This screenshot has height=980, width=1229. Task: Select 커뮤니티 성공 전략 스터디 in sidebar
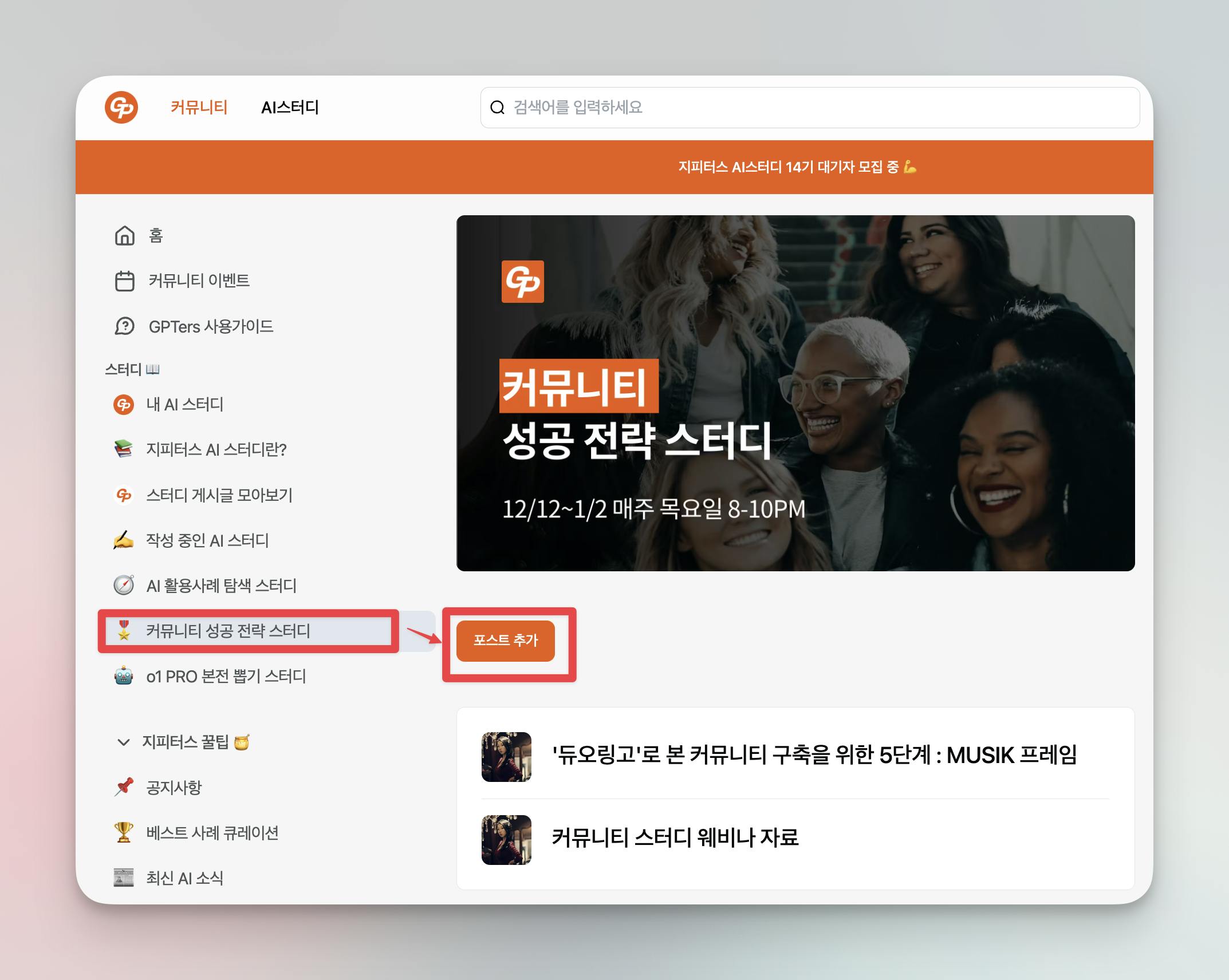pyautogui.click(x=228, y=631)
